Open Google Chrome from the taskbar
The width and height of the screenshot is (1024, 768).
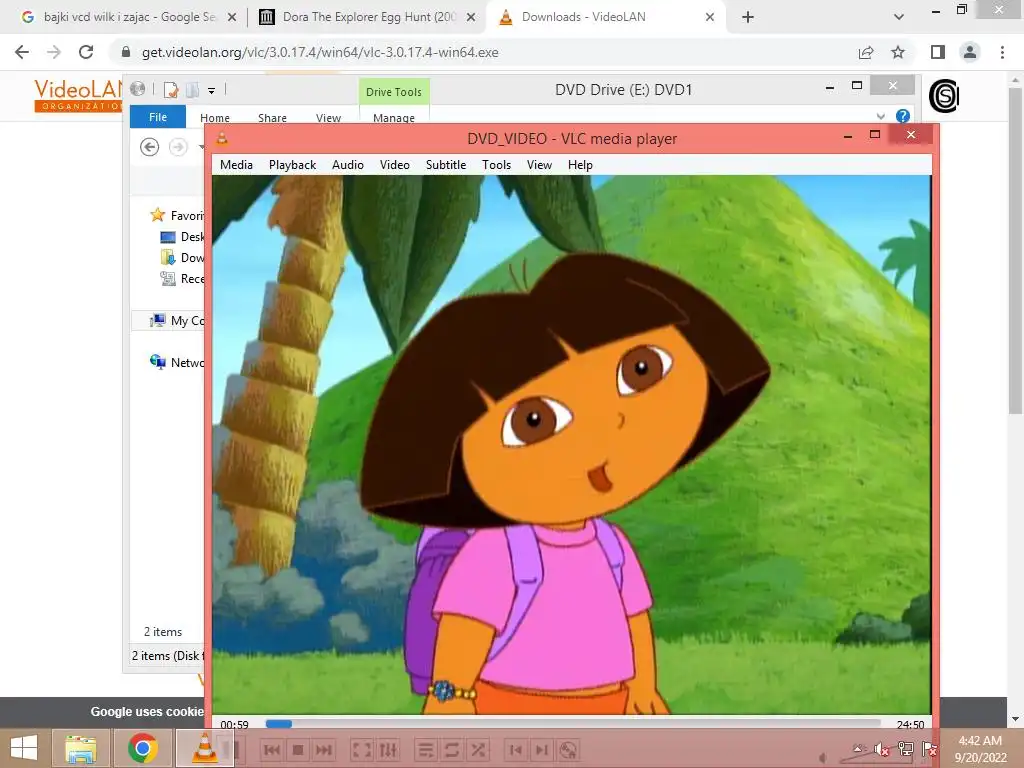point(143,748)
